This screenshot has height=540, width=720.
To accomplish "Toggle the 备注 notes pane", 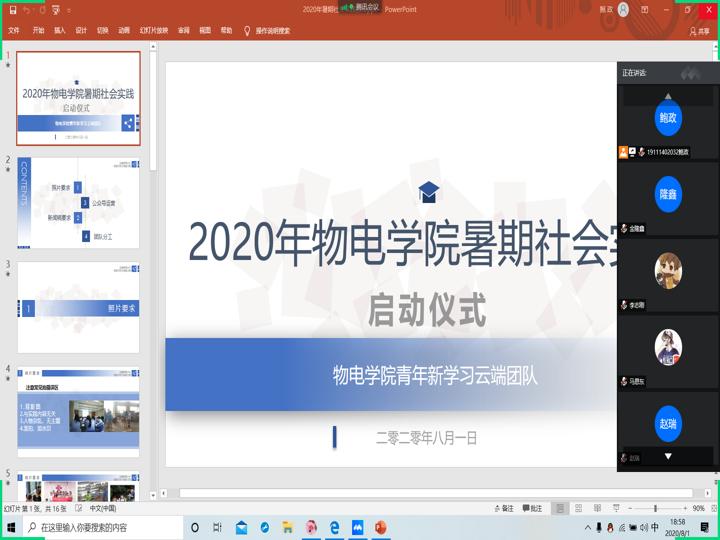I will 505,508.
